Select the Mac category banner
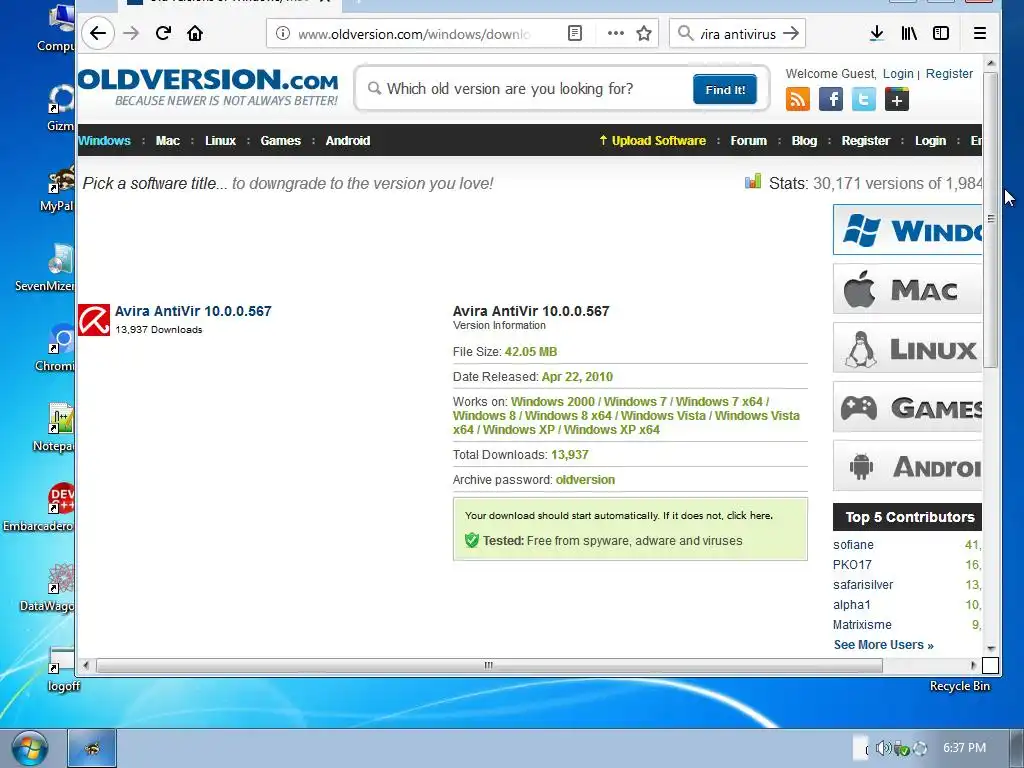 (908, 289)
